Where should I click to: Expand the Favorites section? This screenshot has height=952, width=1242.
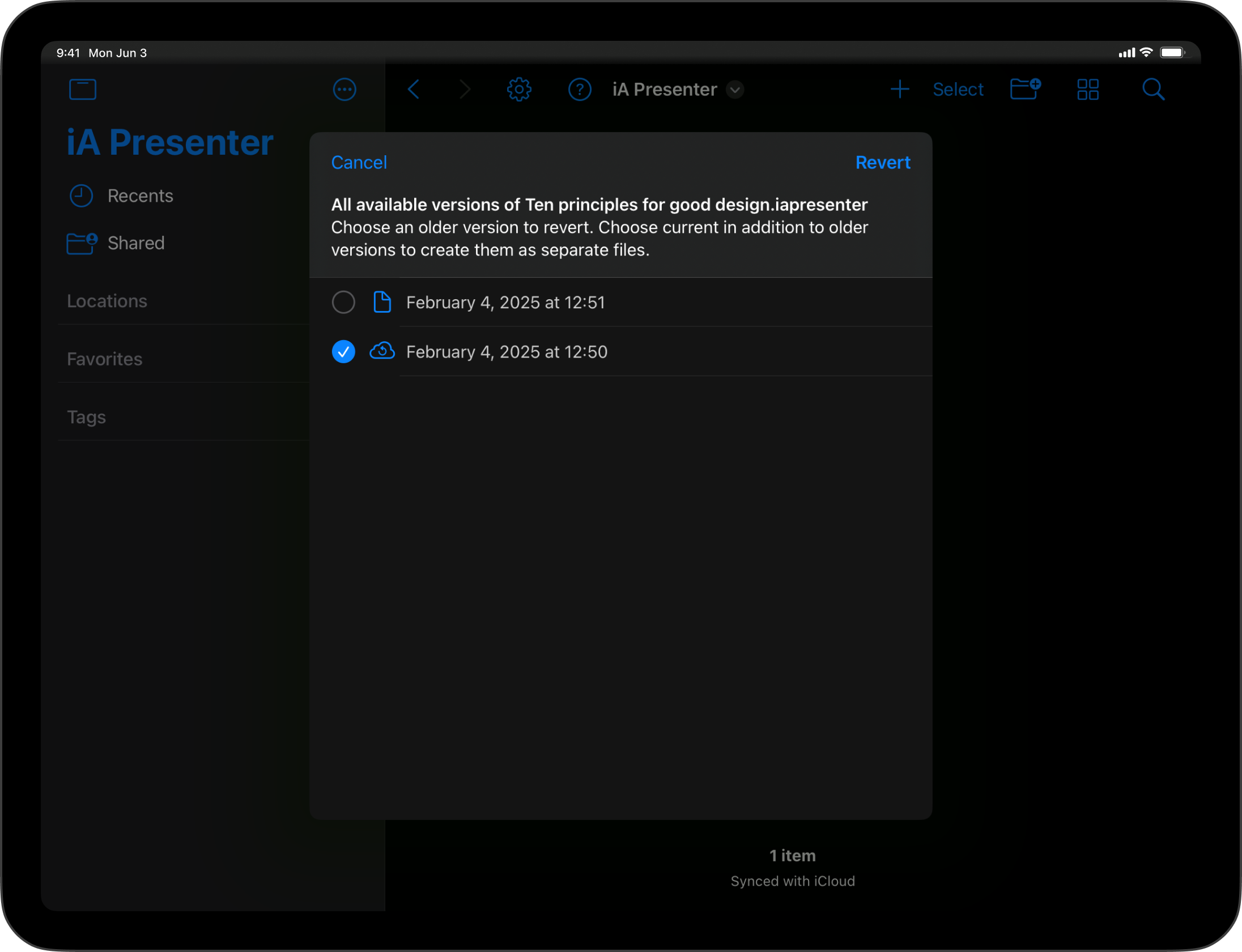(x=105, y=359)
